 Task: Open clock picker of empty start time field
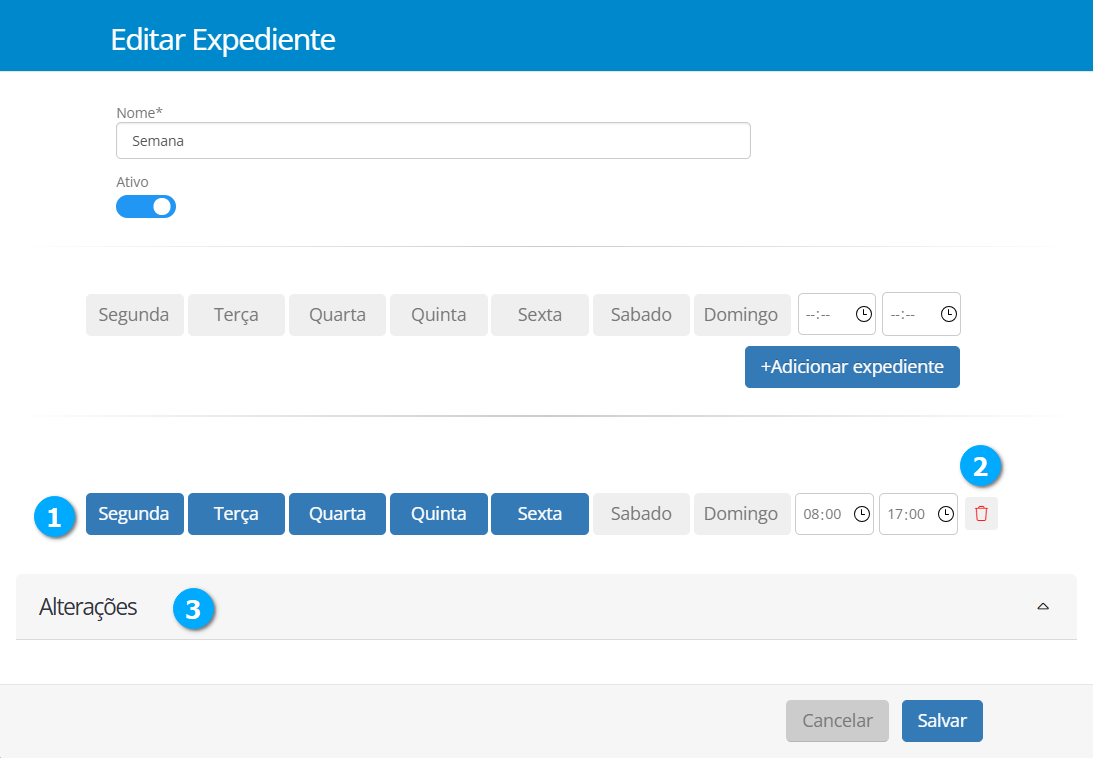864,314
